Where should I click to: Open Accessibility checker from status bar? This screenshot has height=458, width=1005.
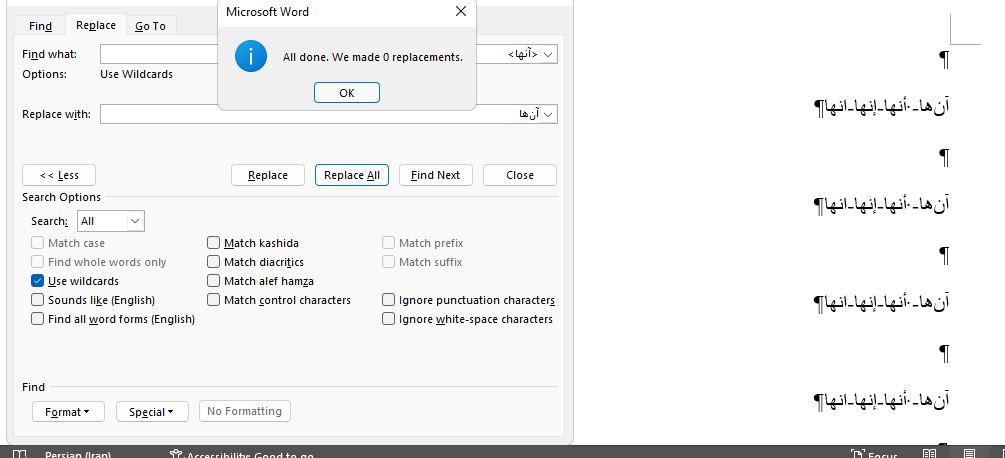click(x=242, y=454)
